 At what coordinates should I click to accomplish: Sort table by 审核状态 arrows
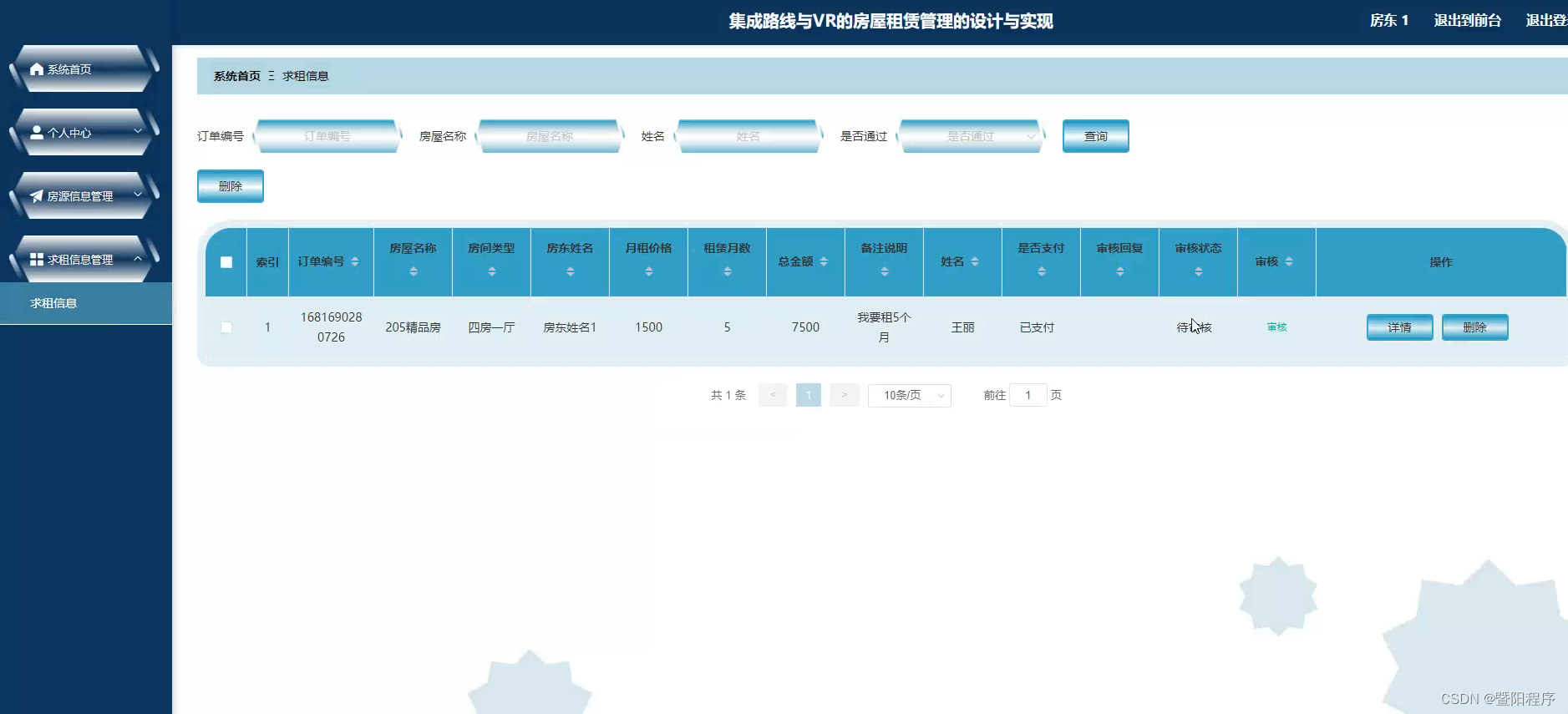pos(1199,271)
